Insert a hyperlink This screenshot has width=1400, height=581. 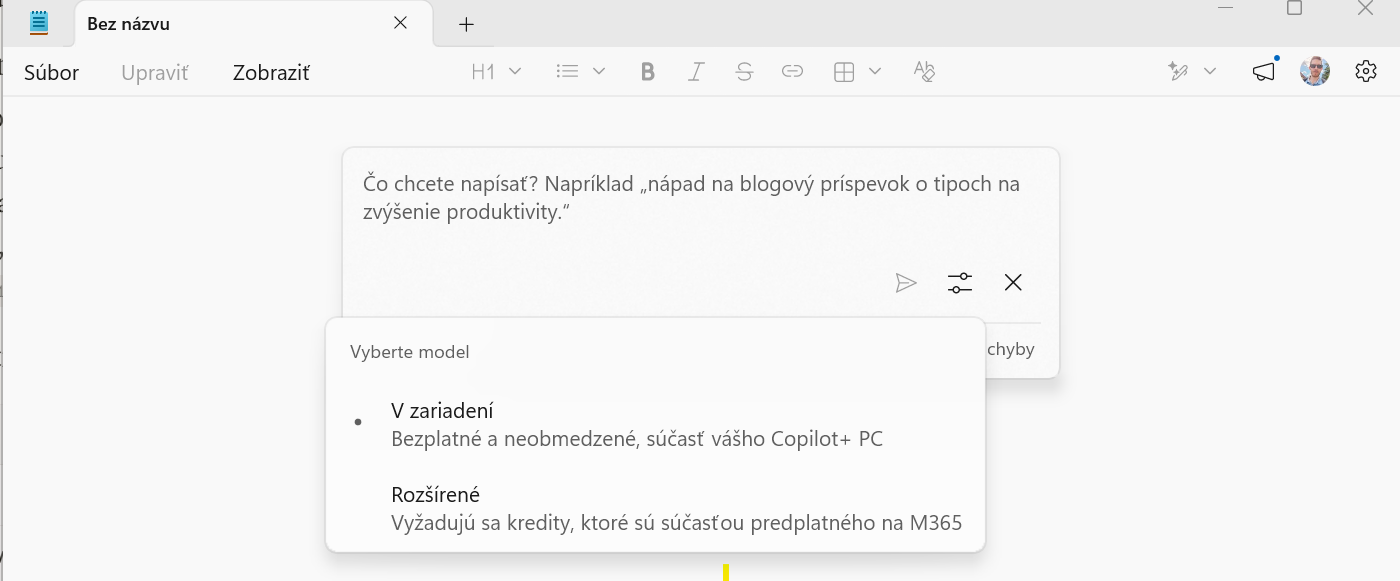click(x=792, y=72)
